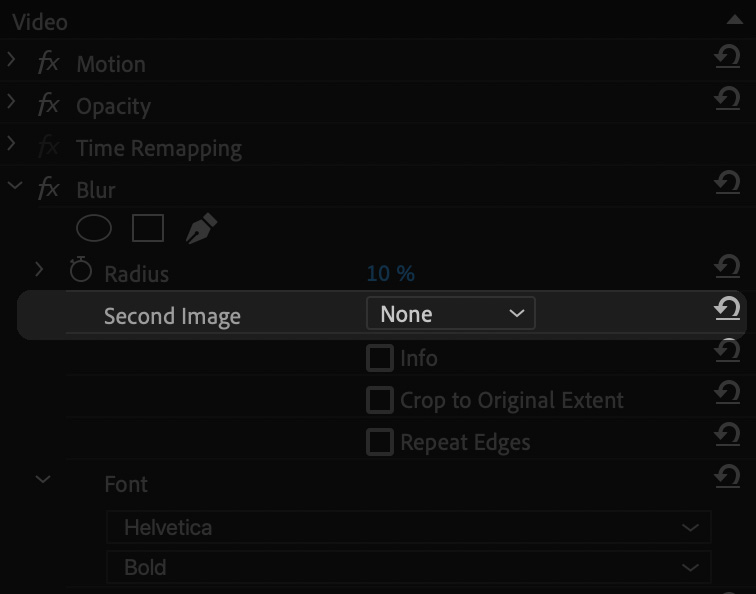Reset the Opacity effect

click(x=727, y=98)
